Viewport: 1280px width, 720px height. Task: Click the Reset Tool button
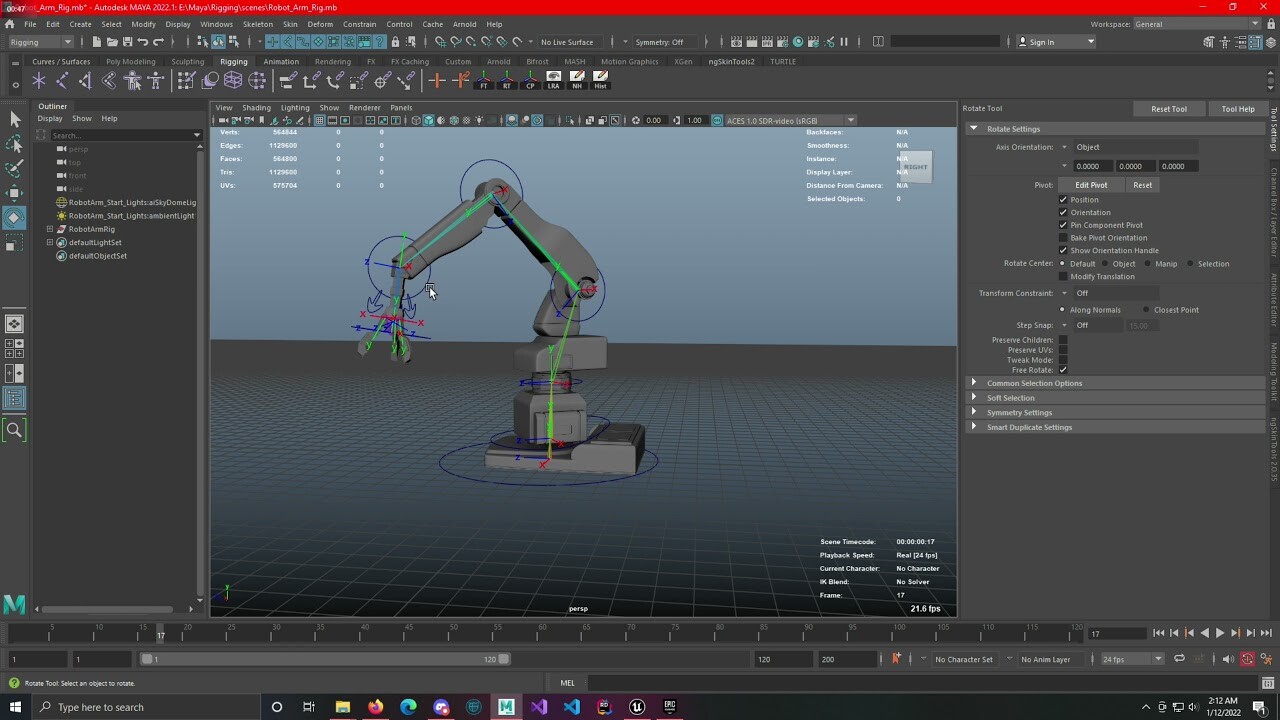coord(1168,108)
